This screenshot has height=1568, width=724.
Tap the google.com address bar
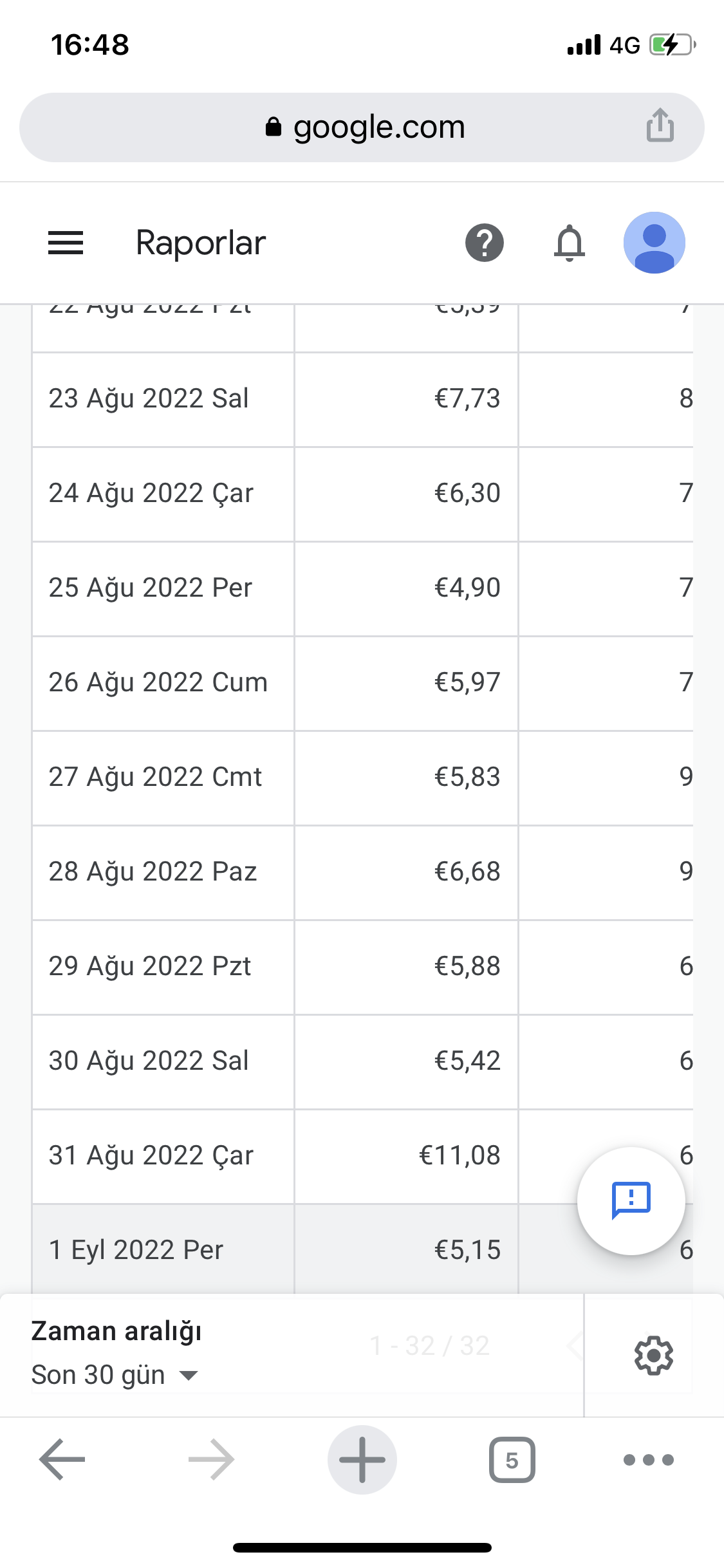tap(362, 127)
